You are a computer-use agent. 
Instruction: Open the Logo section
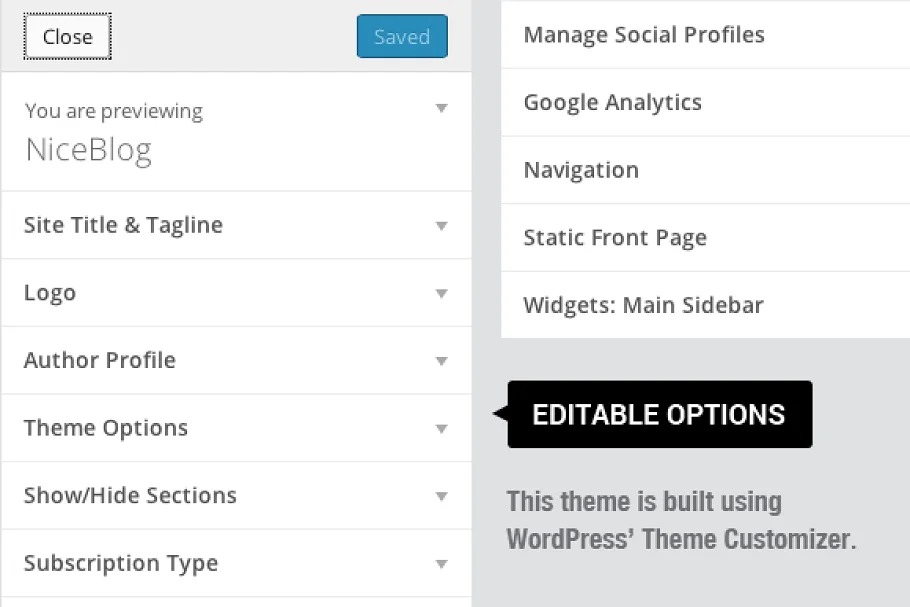50,293
